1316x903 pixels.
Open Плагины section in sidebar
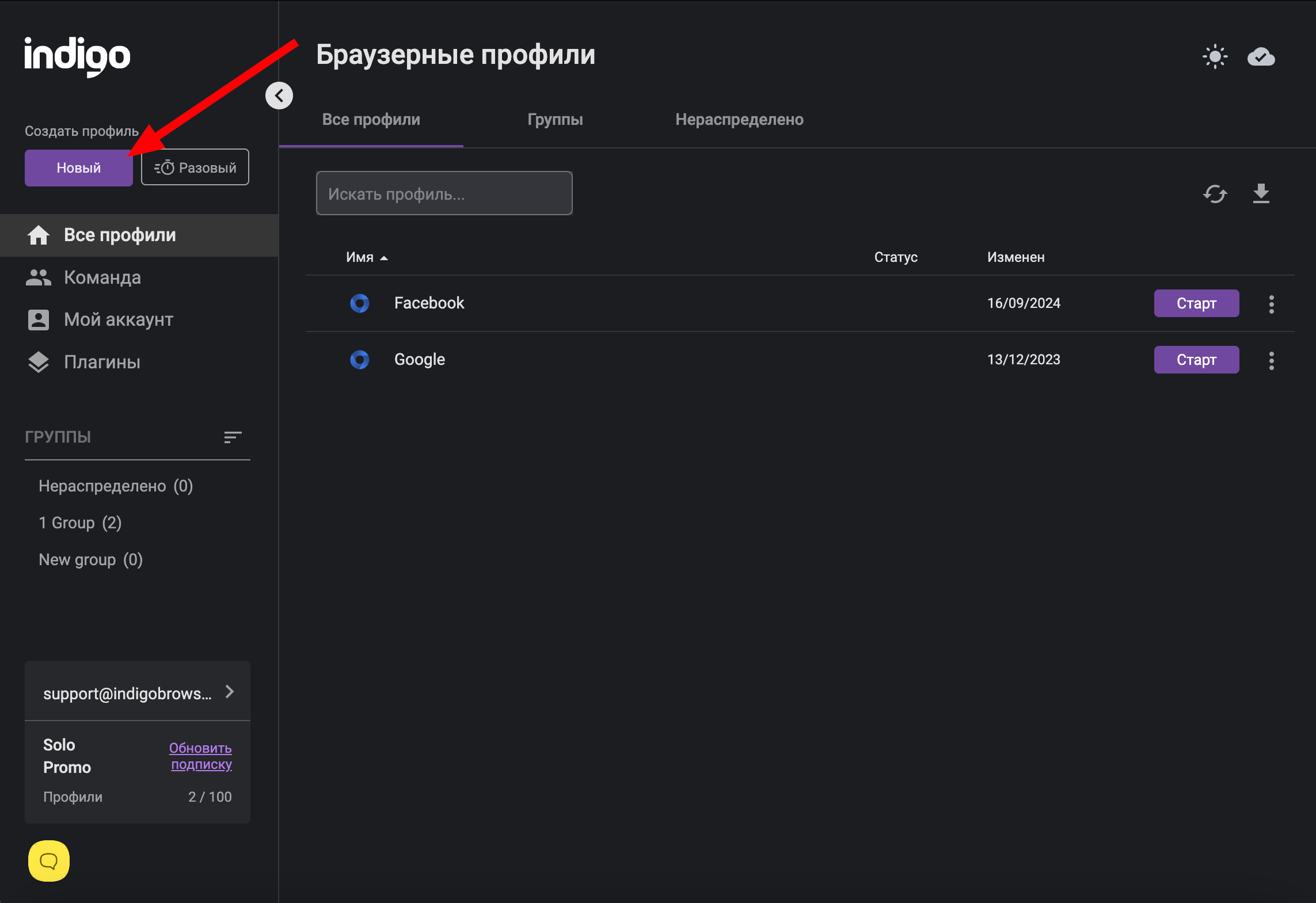tap(102, 362)
